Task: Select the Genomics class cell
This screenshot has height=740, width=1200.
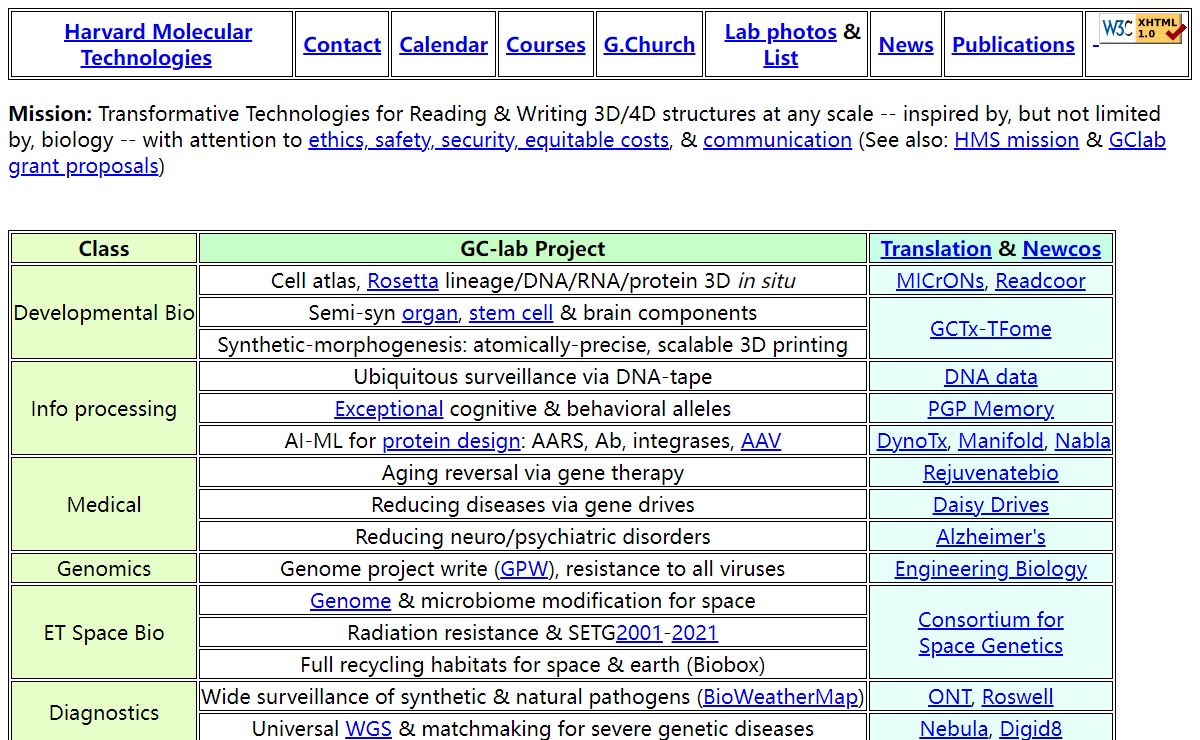Action: 104,569
